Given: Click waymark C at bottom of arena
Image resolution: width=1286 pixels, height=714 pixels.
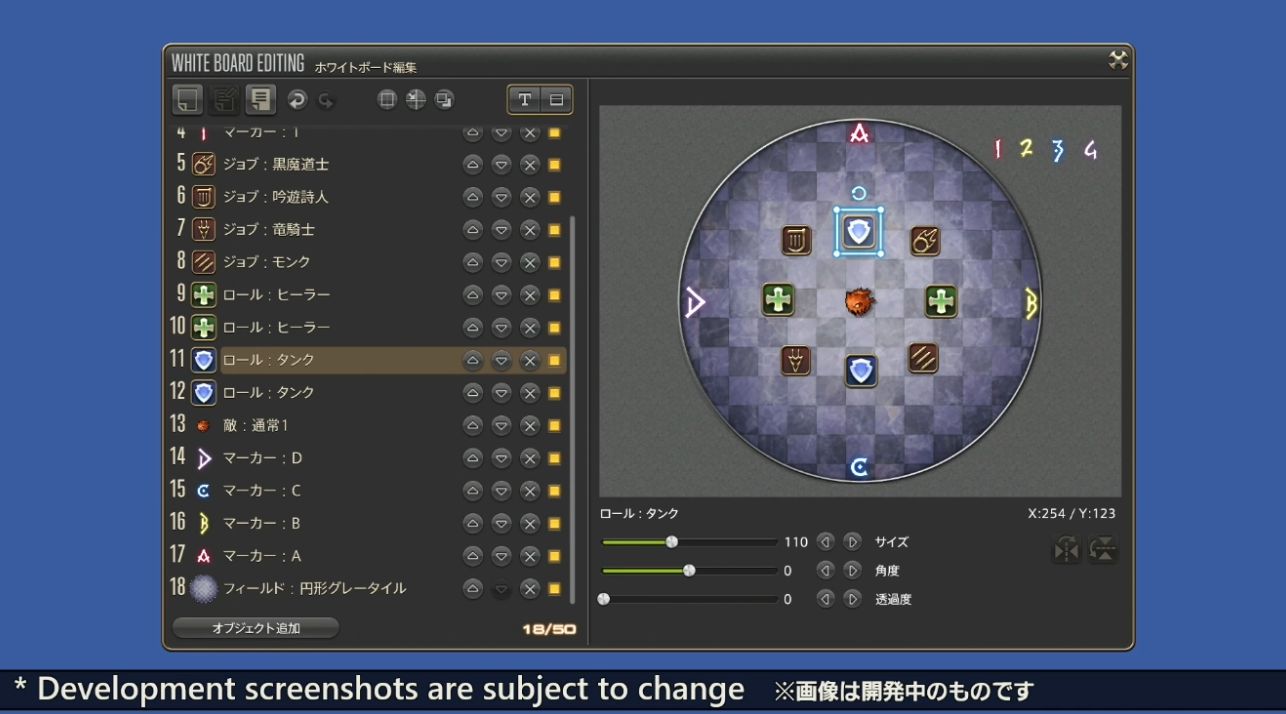Looking at the screenshot, I should click(x=859, y=467).
